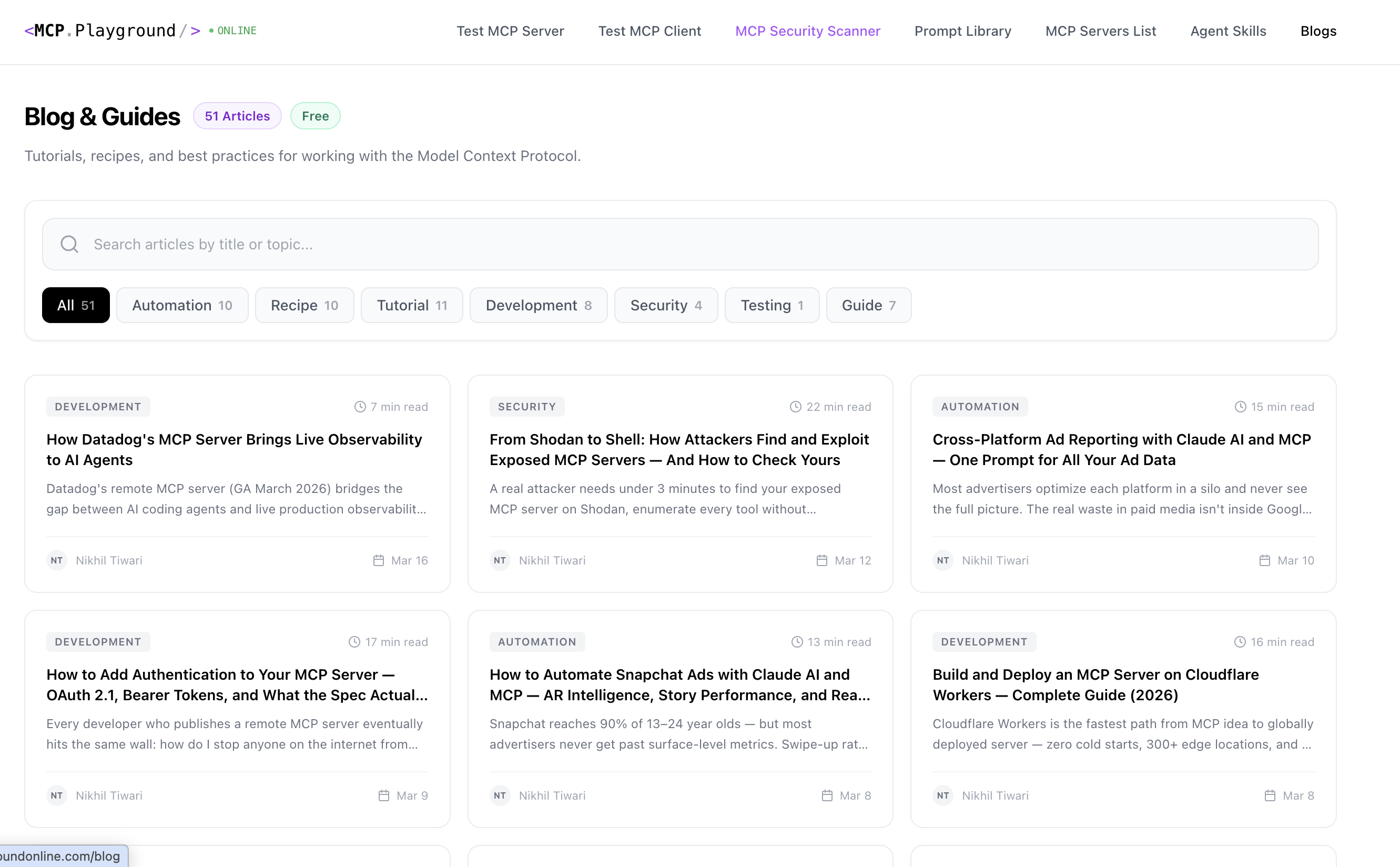Open the Shodan to Shell article title
Screen dimensions: 1400x867
click(x=678, y=450)
